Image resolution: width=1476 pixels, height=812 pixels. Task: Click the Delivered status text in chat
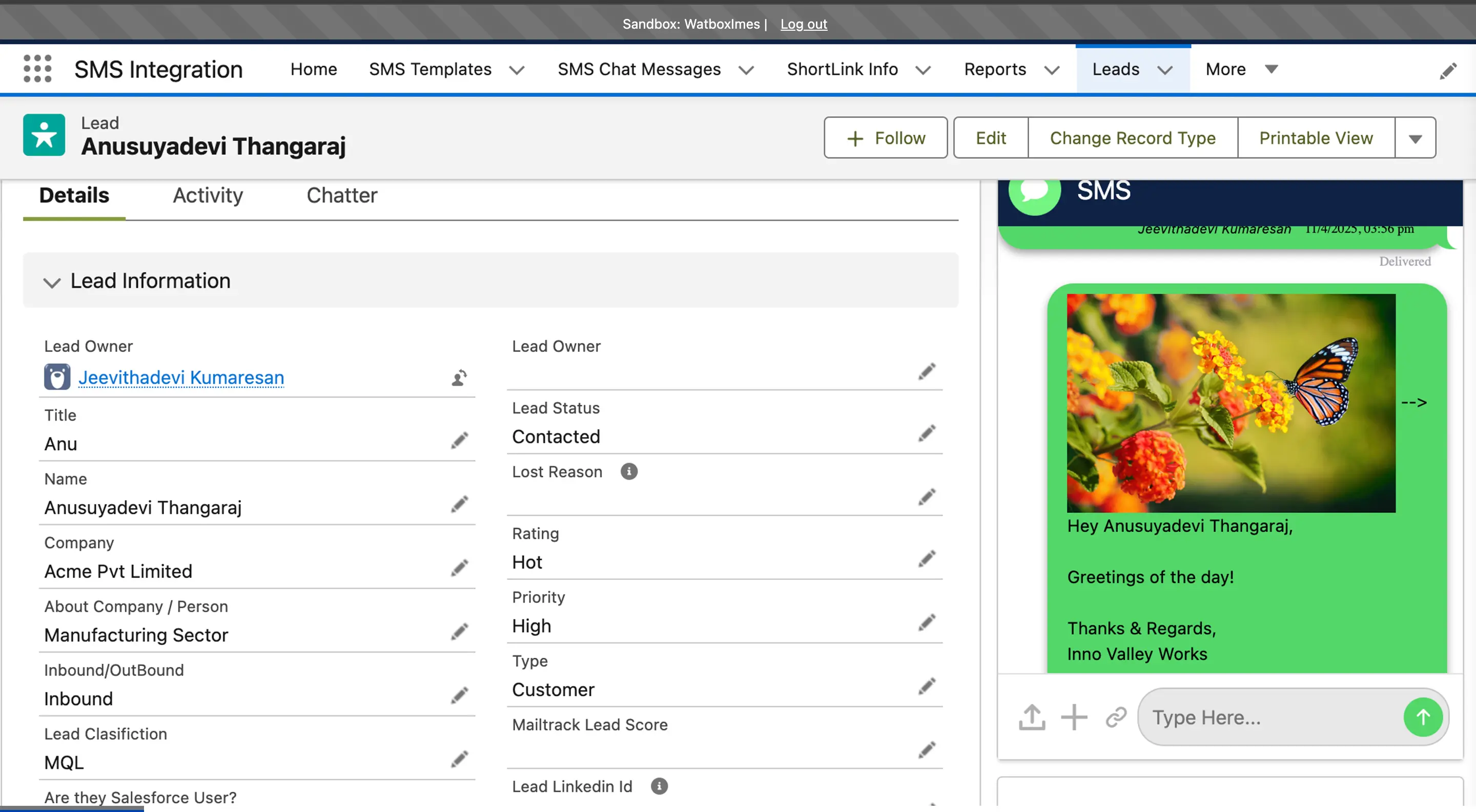tap(1405, 262)
